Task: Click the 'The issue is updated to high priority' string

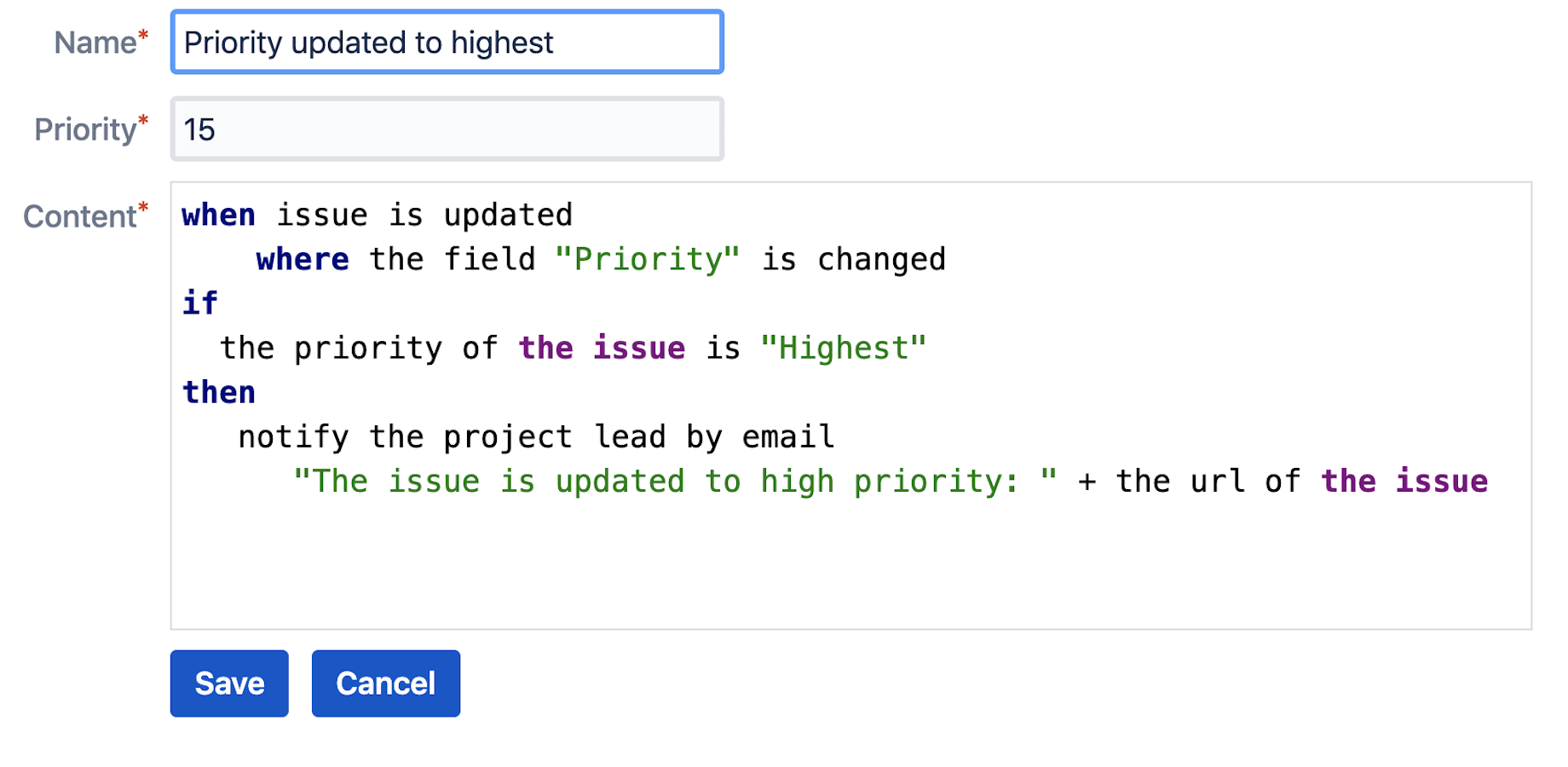Action: pos(675,482)
